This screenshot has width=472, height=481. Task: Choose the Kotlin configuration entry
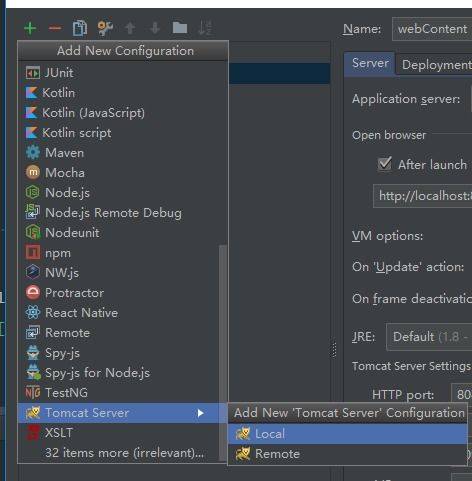[123, 93]
